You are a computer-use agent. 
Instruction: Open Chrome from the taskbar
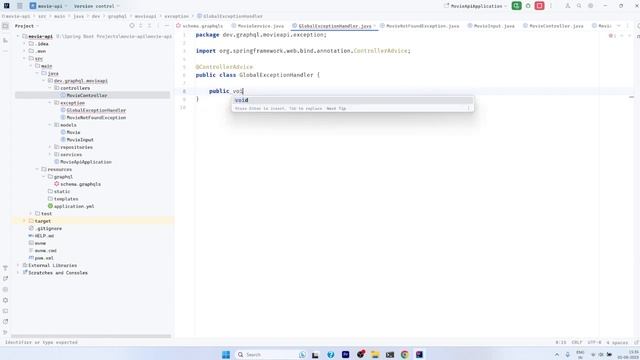(404, 354)
